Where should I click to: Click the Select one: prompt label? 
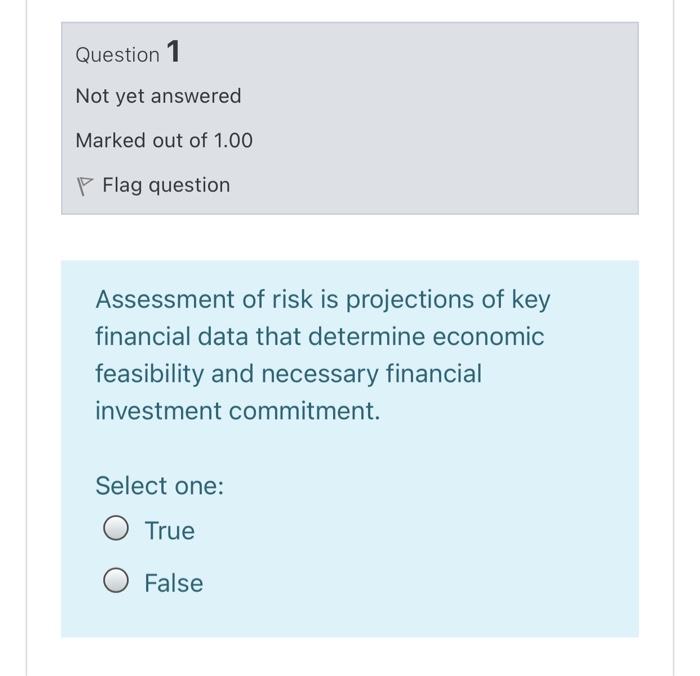click(x=159, y=486)
